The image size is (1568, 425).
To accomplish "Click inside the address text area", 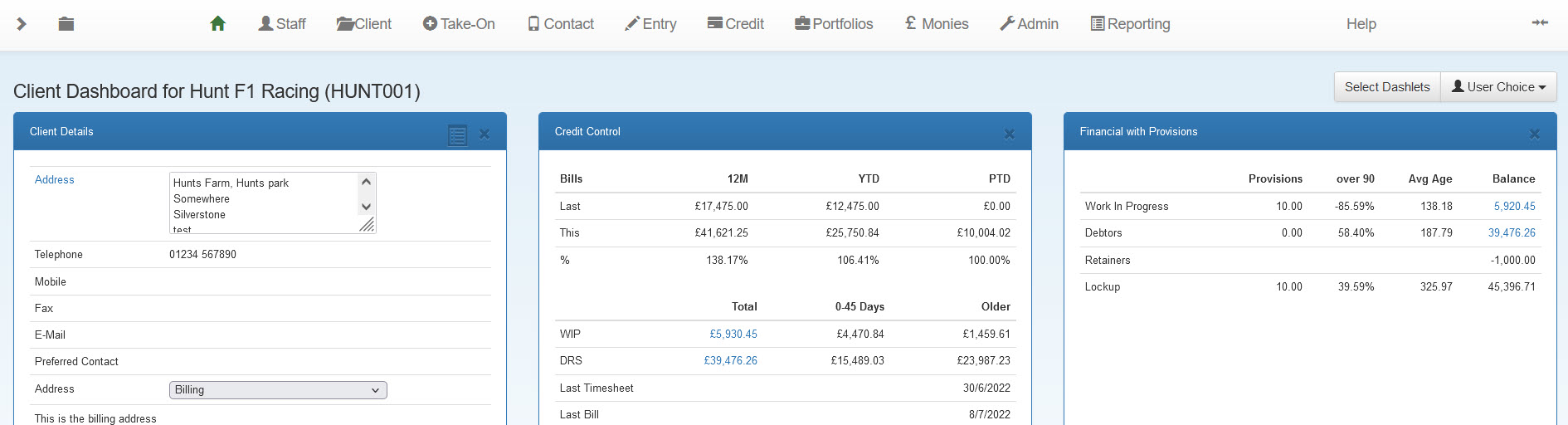I will tap(261, 203).
